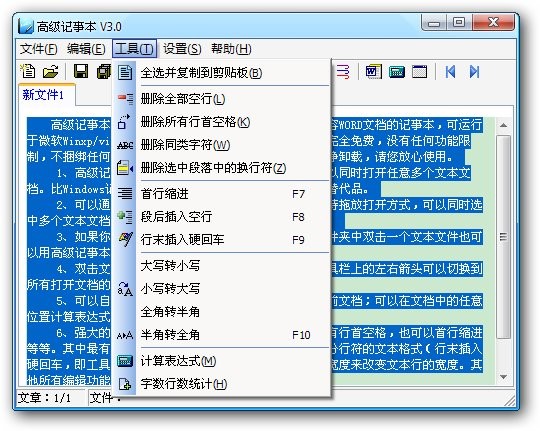Click the Open folder toolbar icon
Viewport: 540px width, 431px height.
50,71
